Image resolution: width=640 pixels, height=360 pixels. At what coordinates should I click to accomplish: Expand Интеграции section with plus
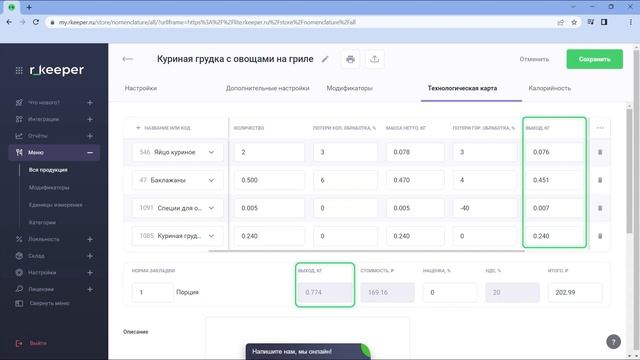[x=90, y=119]
